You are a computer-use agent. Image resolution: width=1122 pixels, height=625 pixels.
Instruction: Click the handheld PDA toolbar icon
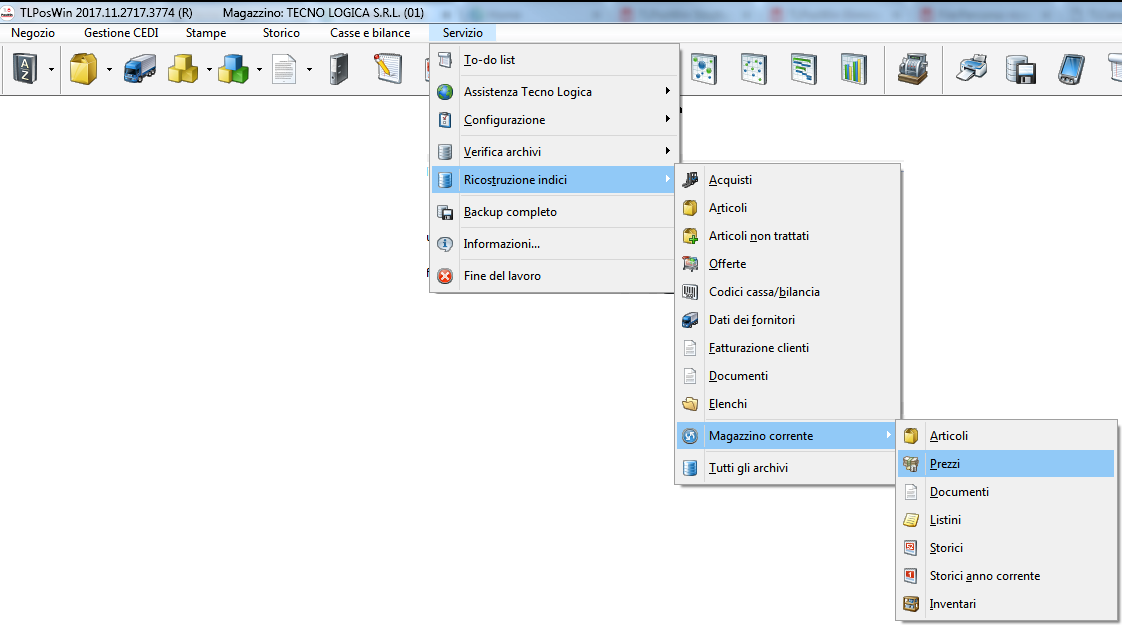point(1071,69)
